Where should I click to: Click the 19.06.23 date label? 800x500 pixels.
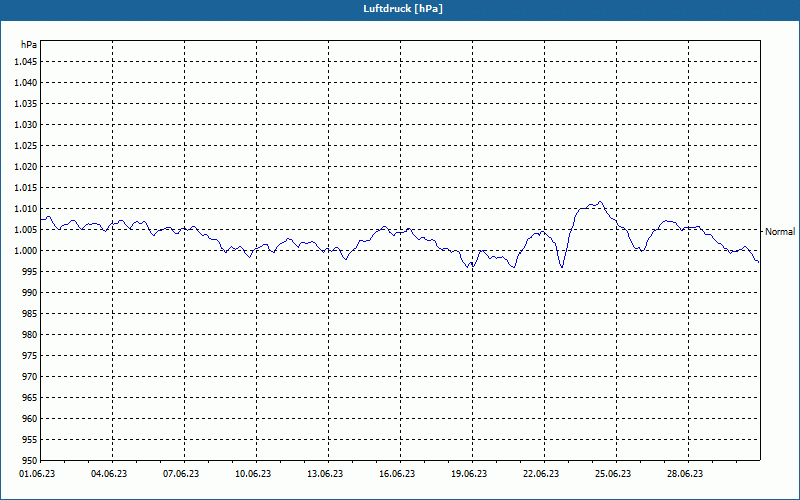pos(468,474)
